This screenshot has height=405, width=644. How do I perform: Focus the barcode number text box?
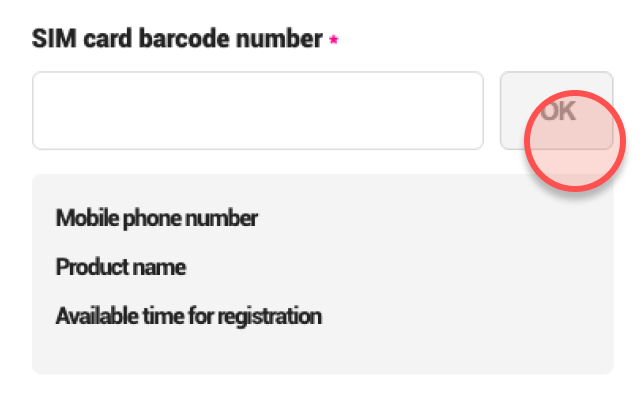pos(257,110)
